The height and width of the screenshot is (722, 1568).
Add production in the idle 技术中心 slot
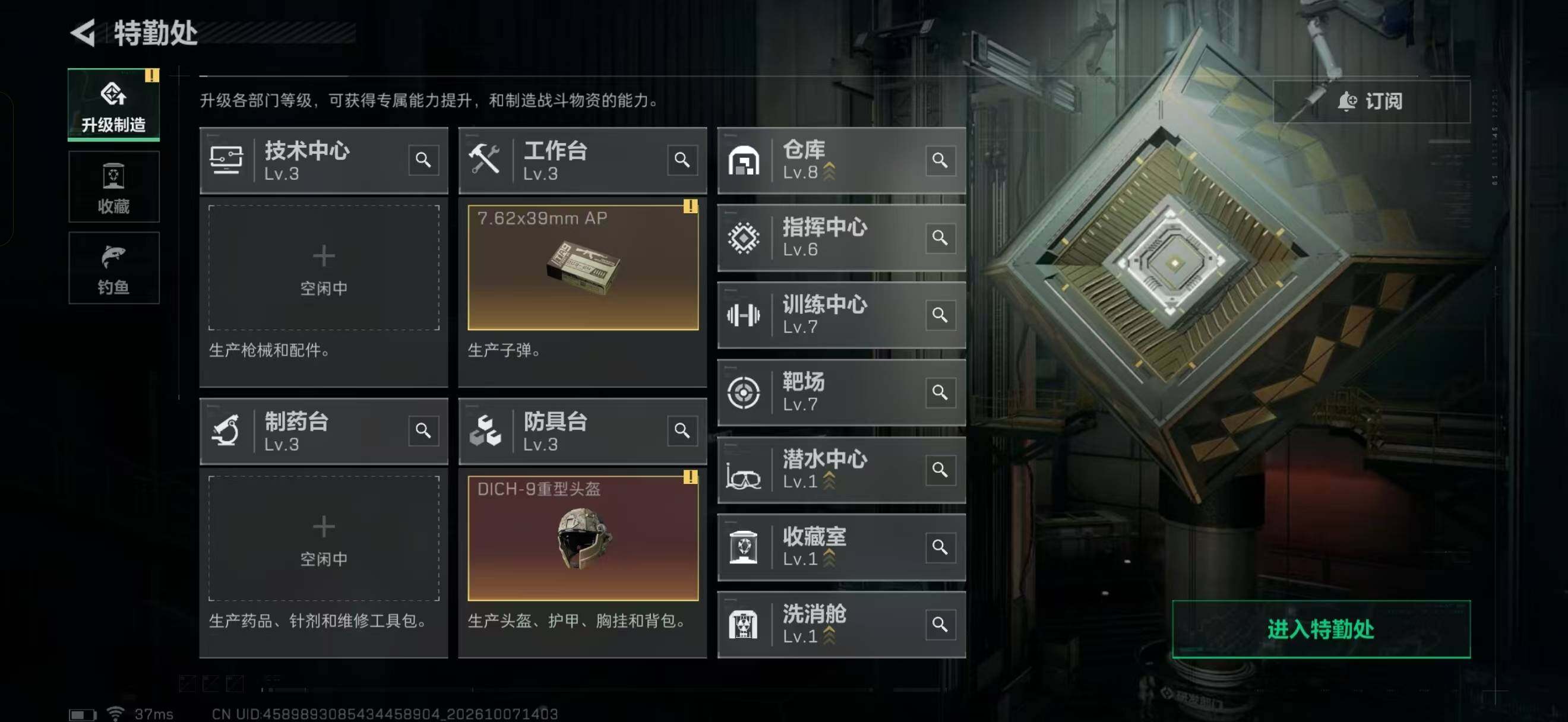(324, 268)
